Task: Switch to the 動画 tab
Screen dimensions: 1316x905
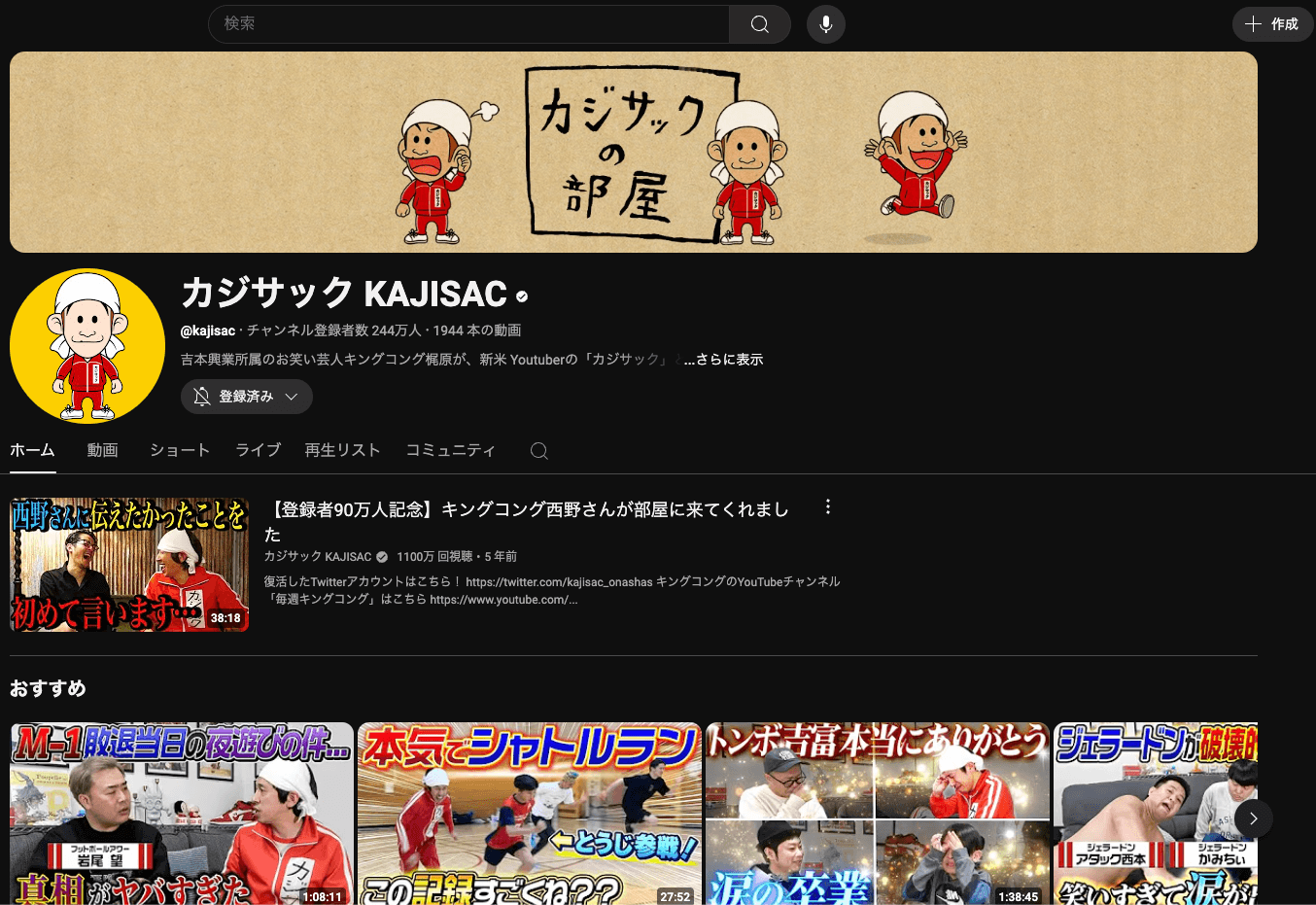Action: 102,450
